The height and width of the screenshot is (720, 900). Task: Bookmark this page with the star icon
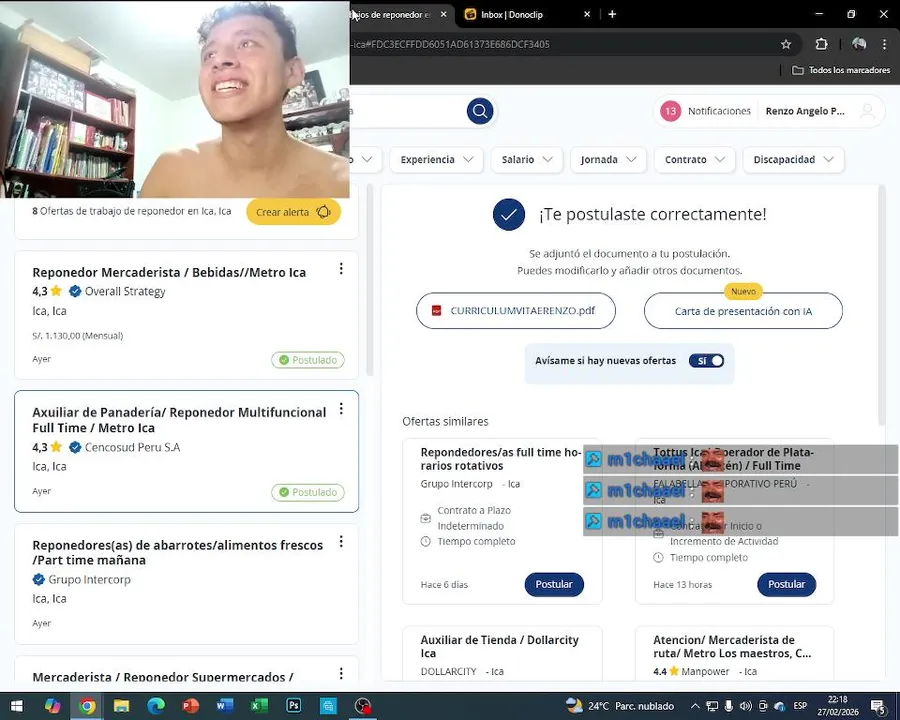tap(786, 44)
